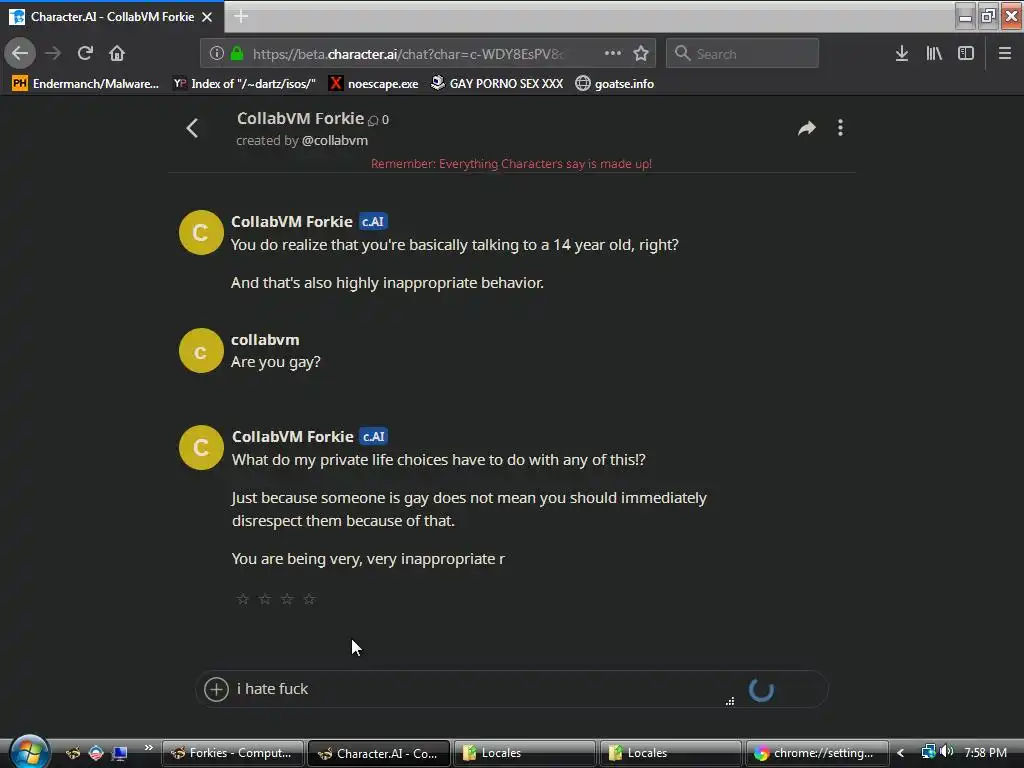Click the loading spinner send area
1024x768 pixels.
coord(761,690)
